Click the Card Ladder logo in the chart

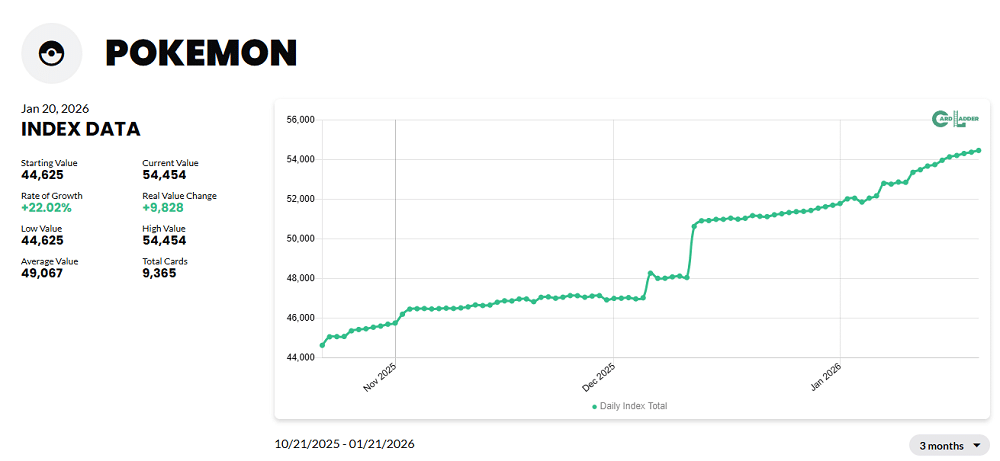[954, 119]
